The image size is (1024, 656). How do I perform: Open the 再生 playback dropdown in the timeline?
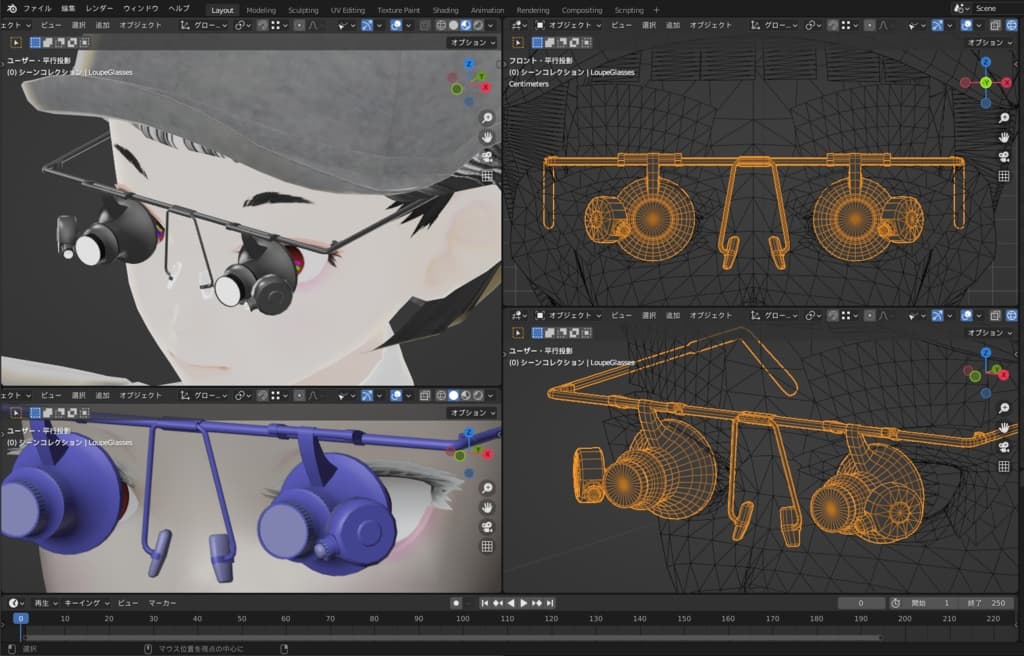coord(45,603)
